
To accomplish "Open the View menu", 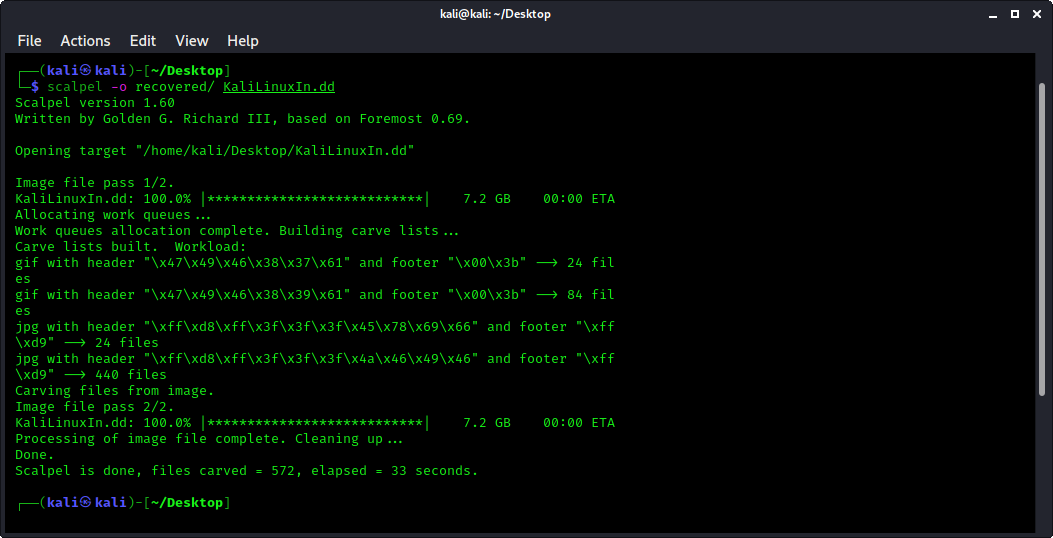I will [191, 41].
